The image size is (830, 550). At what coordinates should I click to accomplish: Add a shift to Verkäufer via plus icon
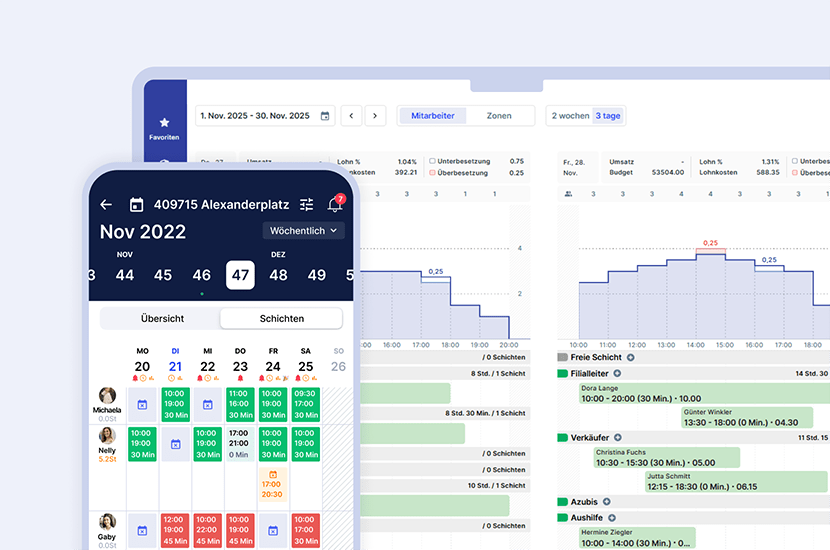[x=617, y=437]
